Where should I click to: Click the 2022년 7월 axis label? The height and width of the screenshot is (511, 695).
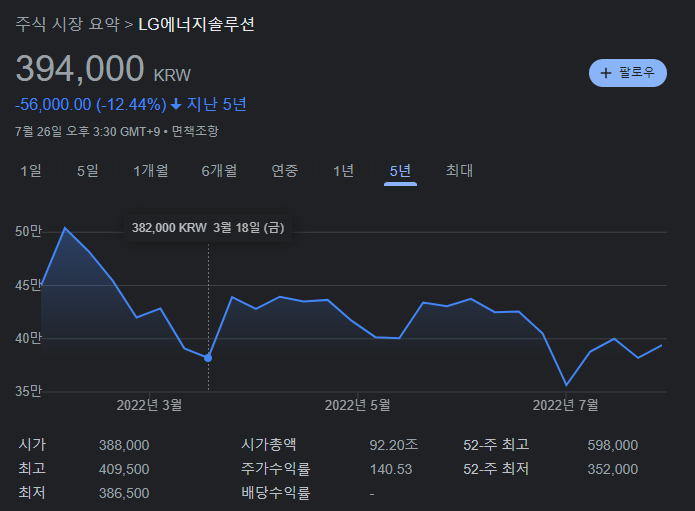point(565,405)
